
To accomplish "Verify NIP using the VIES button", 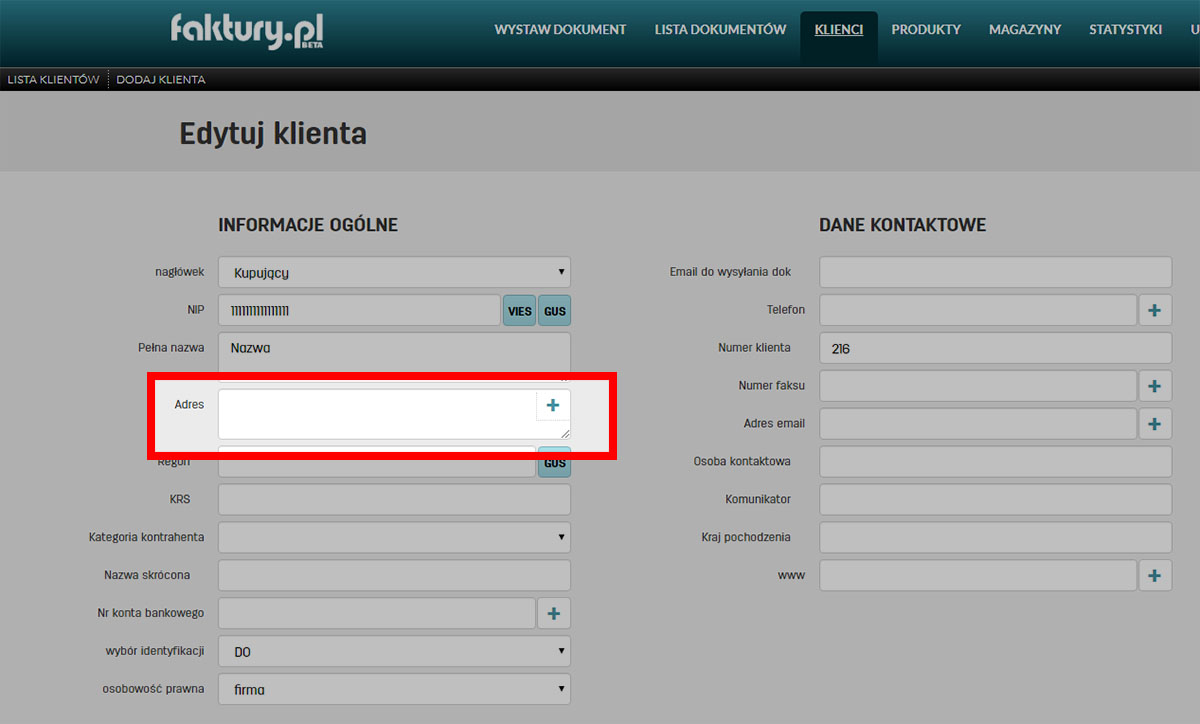I will [519, 311].
